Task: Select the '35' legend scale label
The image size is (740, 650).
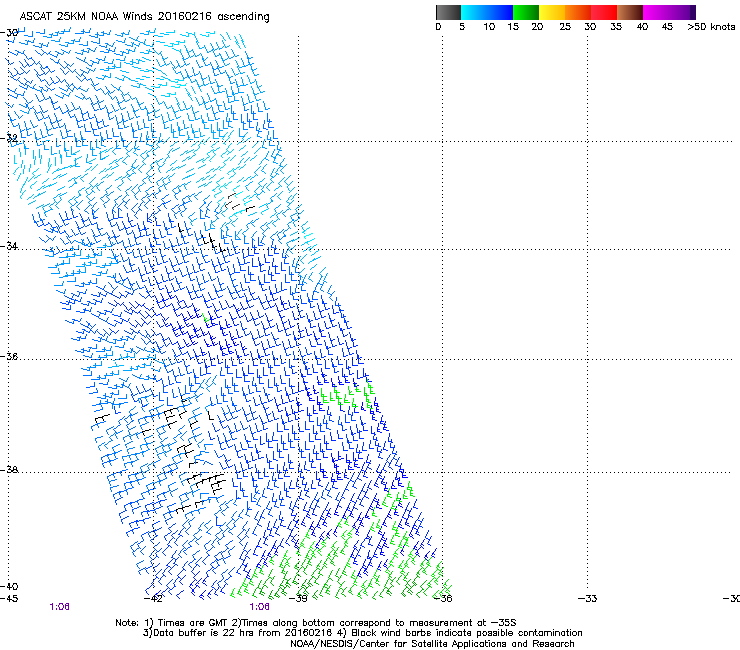Action: (x=616, y=27)
